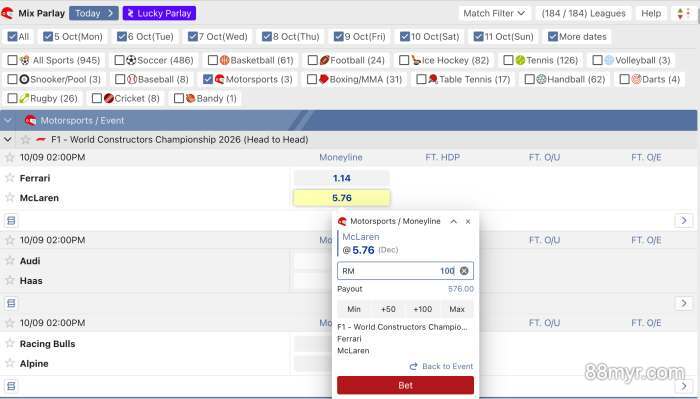700x399 pixels.
Task: Check the Table Tennis (17) filter
Action: pos(421,79)
